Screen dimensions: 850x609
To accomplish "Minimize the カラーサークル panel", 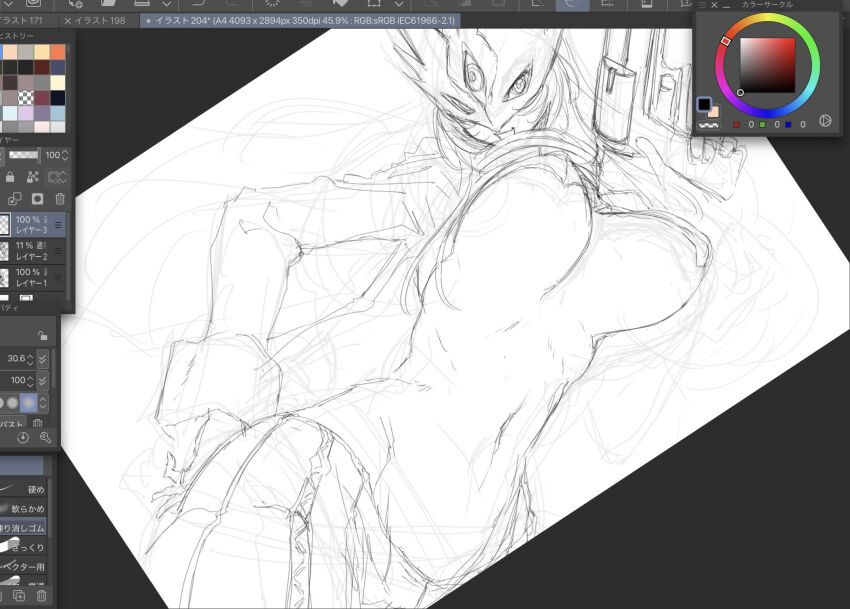I will 726,5.
